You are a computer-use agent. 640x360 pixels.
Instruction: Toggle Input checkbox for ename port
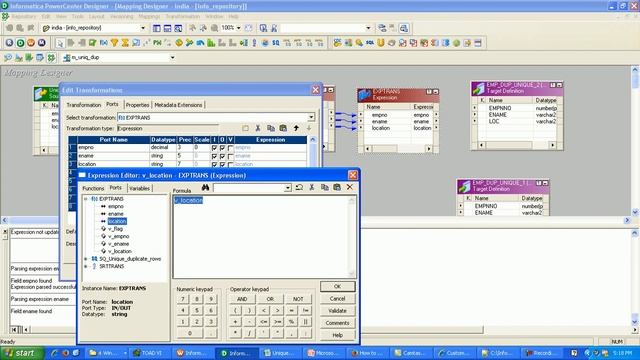point(214,156)
